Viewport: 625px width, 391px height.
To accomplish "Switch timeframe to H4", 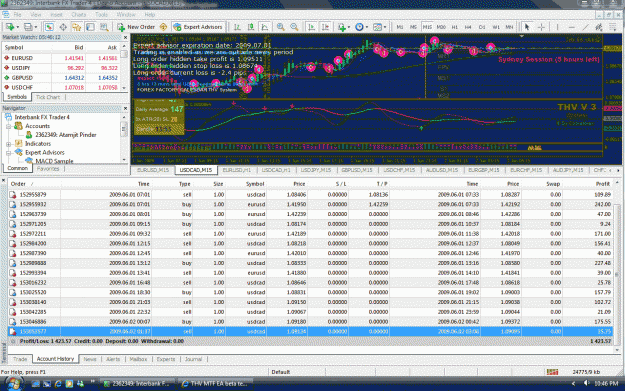I will click(x=468, y=27).
